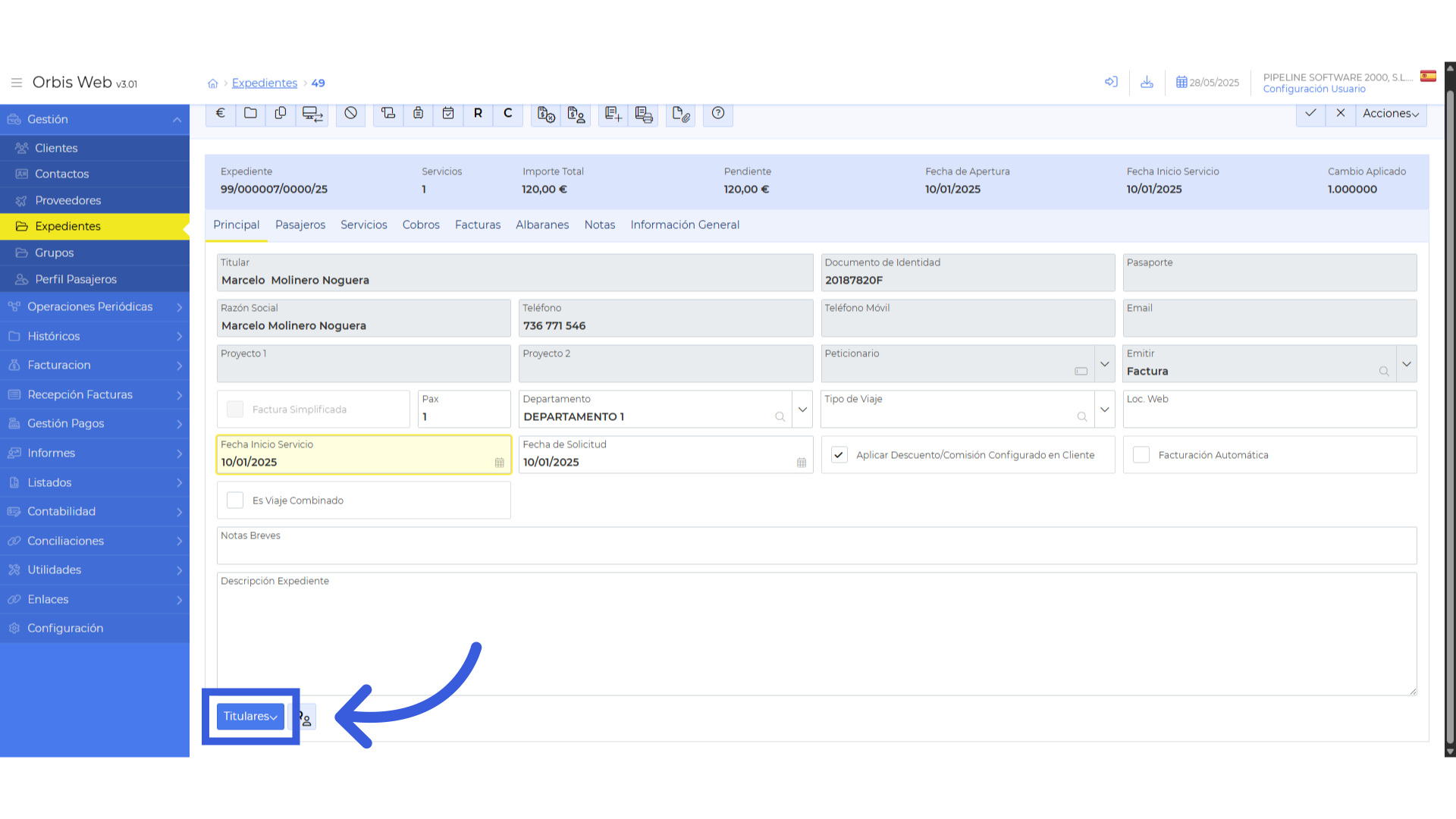Expand the Contabilidad sidebar menu
1456x819 pixels.
pyautogui.click(x=95, y=512)
